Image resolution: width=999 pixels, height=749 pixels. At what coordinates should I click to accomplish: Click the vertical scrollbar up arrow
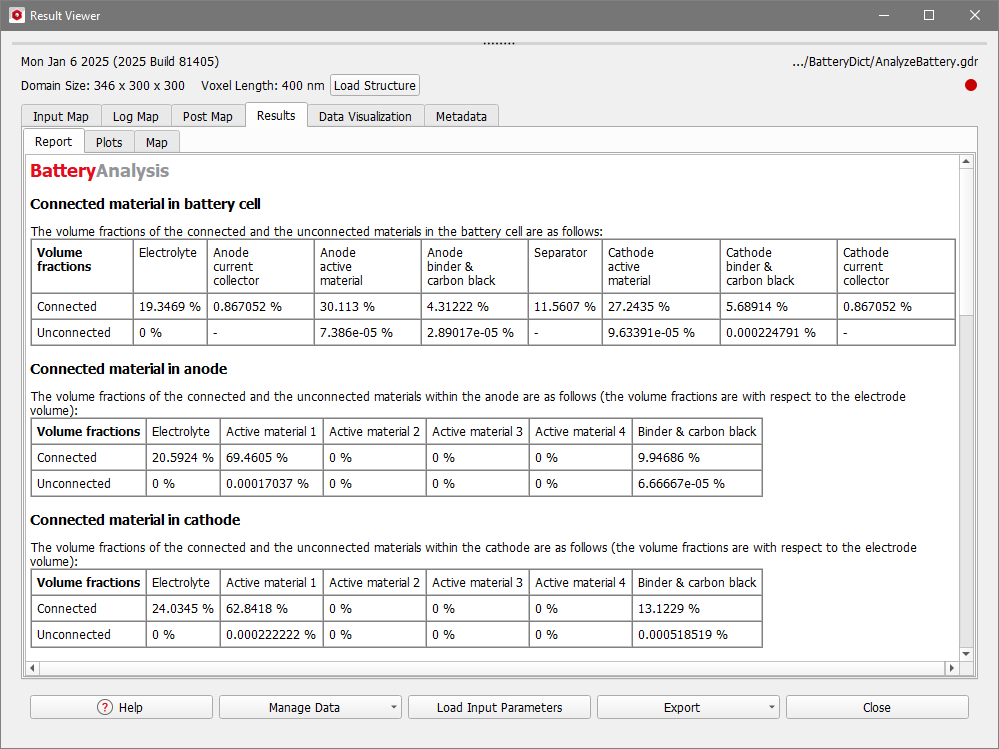click(967, 162)
